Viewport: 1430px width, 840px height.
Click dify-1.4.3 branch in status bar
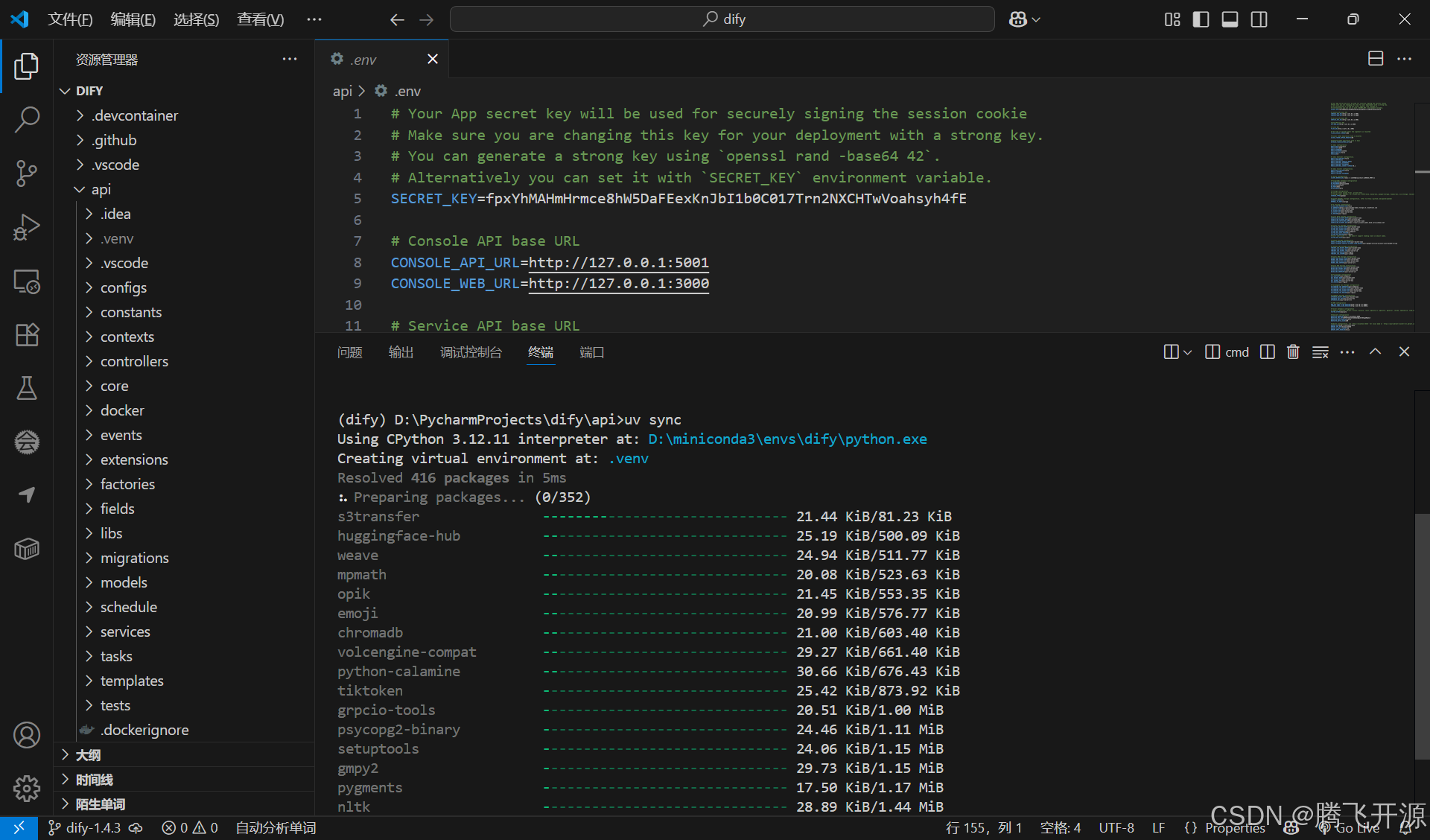pyautogui.click(x=92, y=827)
